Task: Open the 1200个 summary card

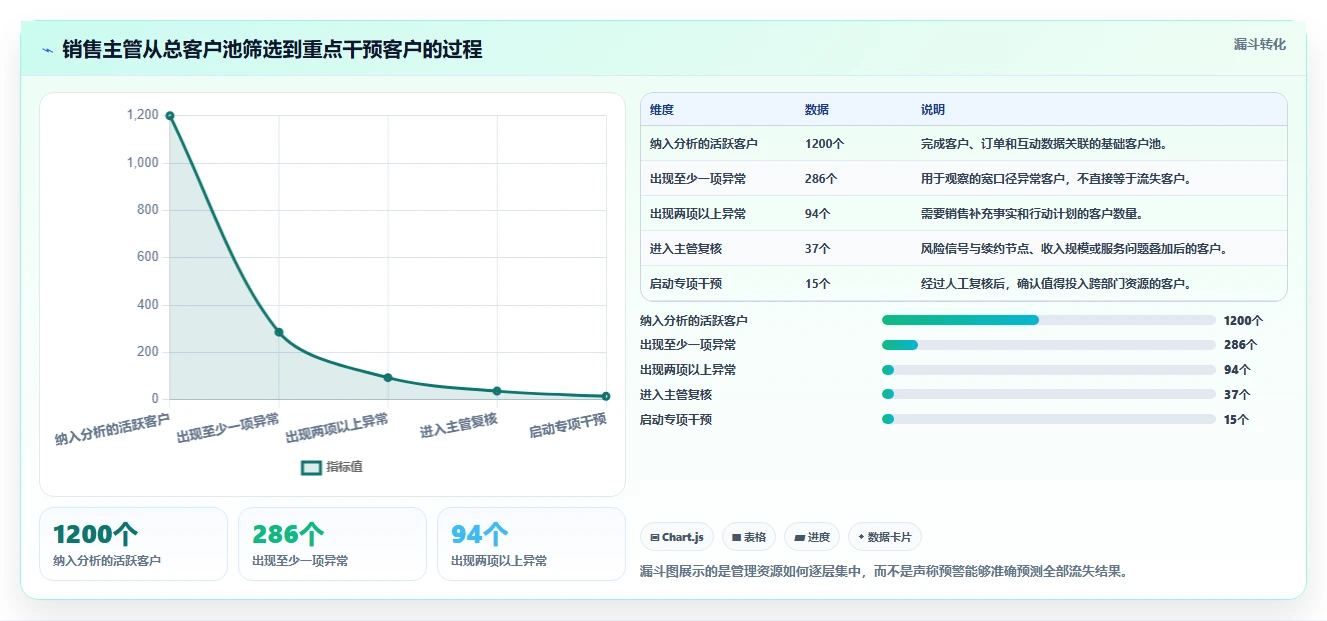Action: click(x=133, y=544)
